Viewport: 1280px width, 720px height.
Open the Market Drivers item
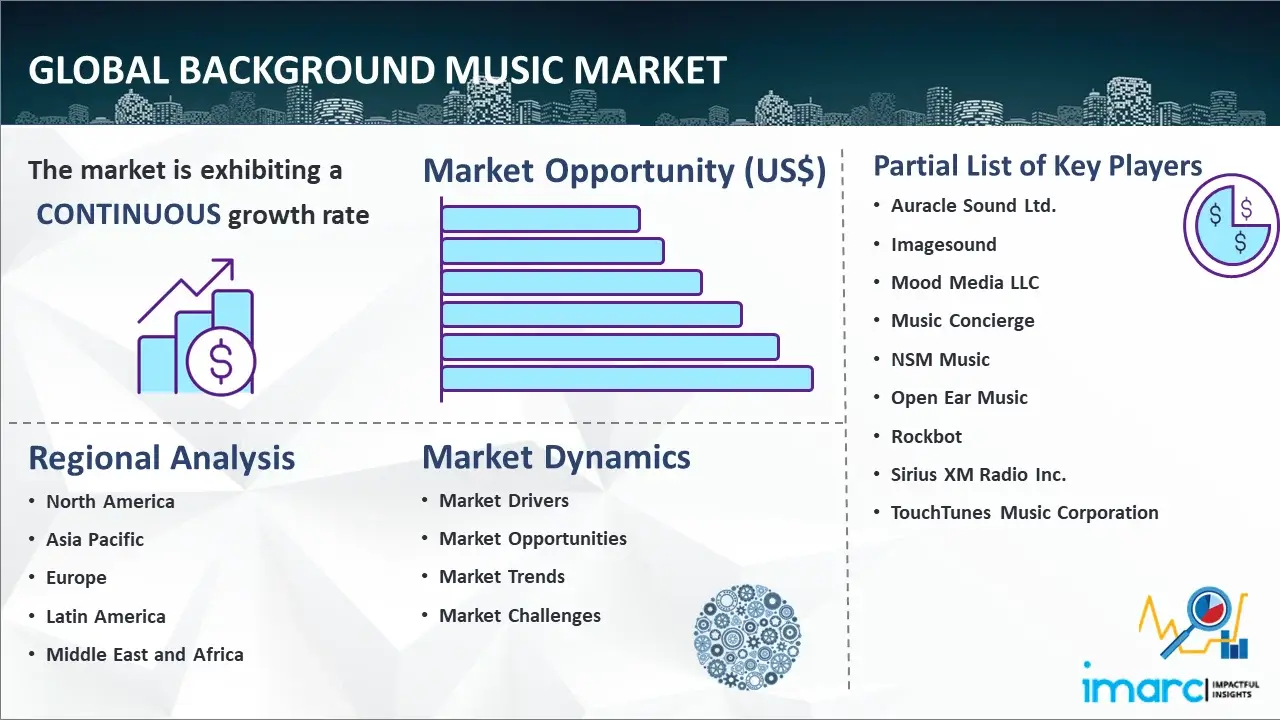click(504, 501)
